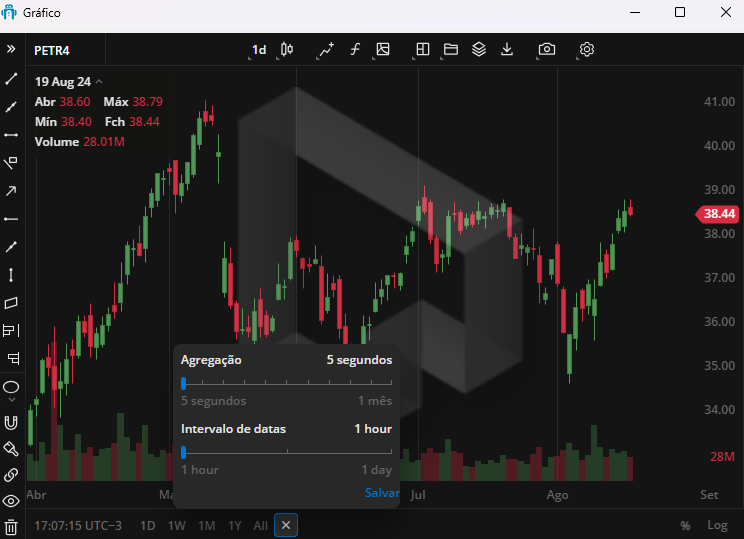Image resolution: width=744 pixels, height=539 pixels.
Task: Expand the left sidebar with double chevron
Action: [11, 49]
